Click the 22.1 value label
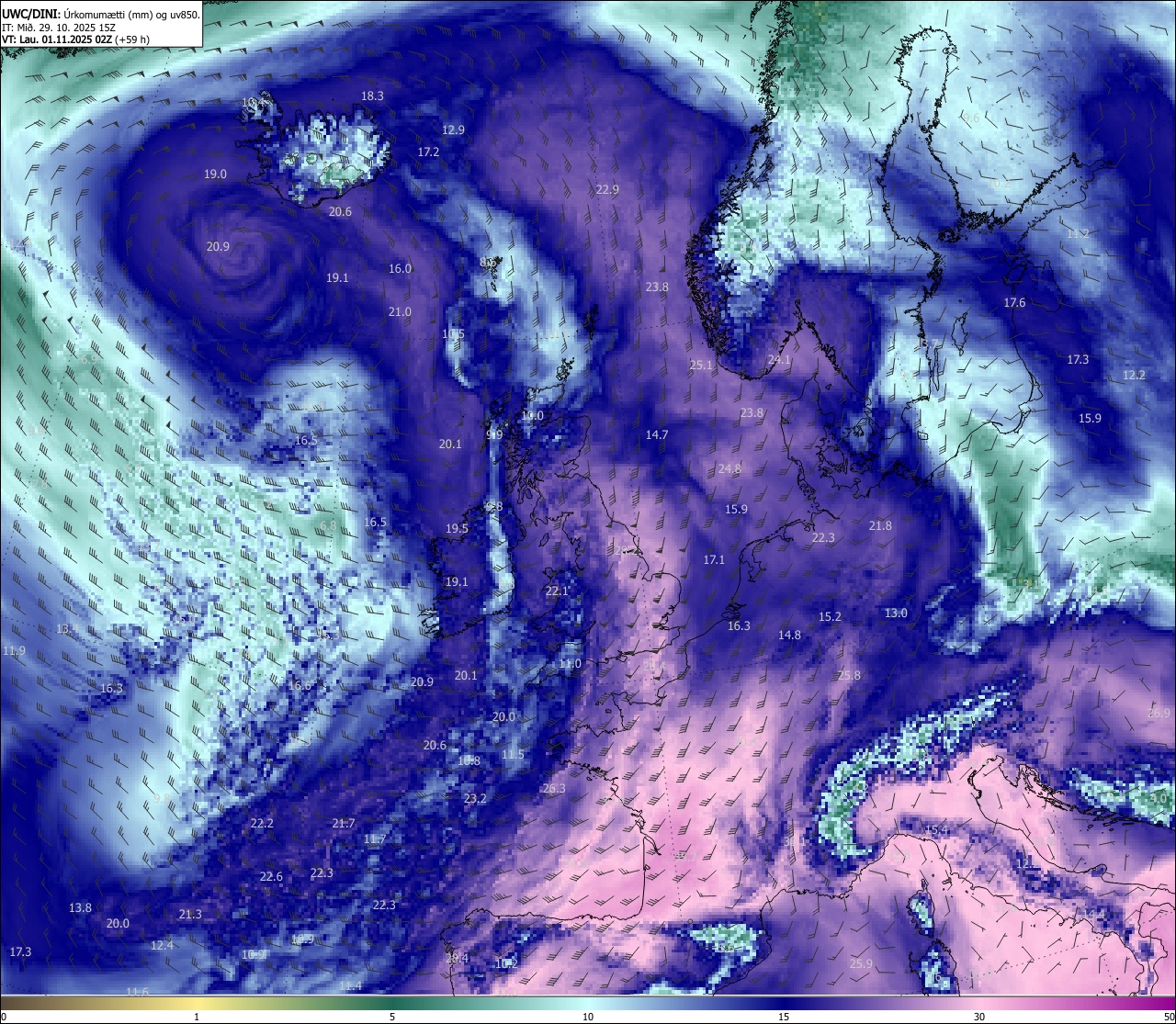The width and height of the screenshot is (1176, 1024). 557,591
